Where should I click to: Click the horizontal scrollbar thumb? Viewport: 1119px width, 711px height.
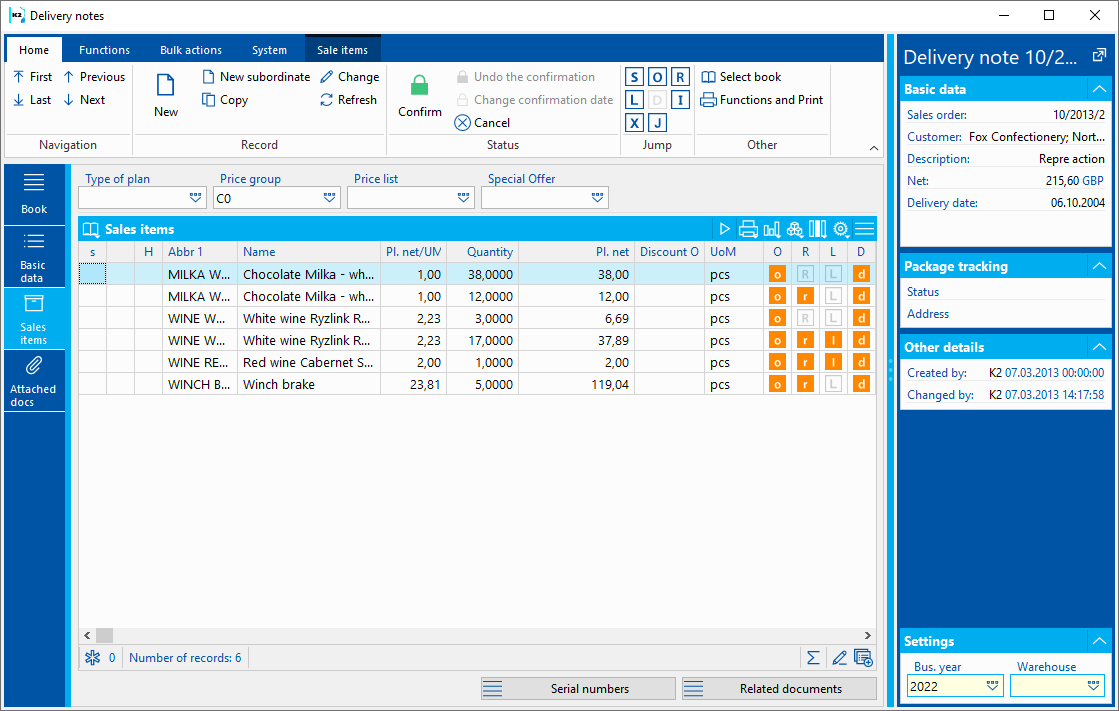tap(104, 635)
